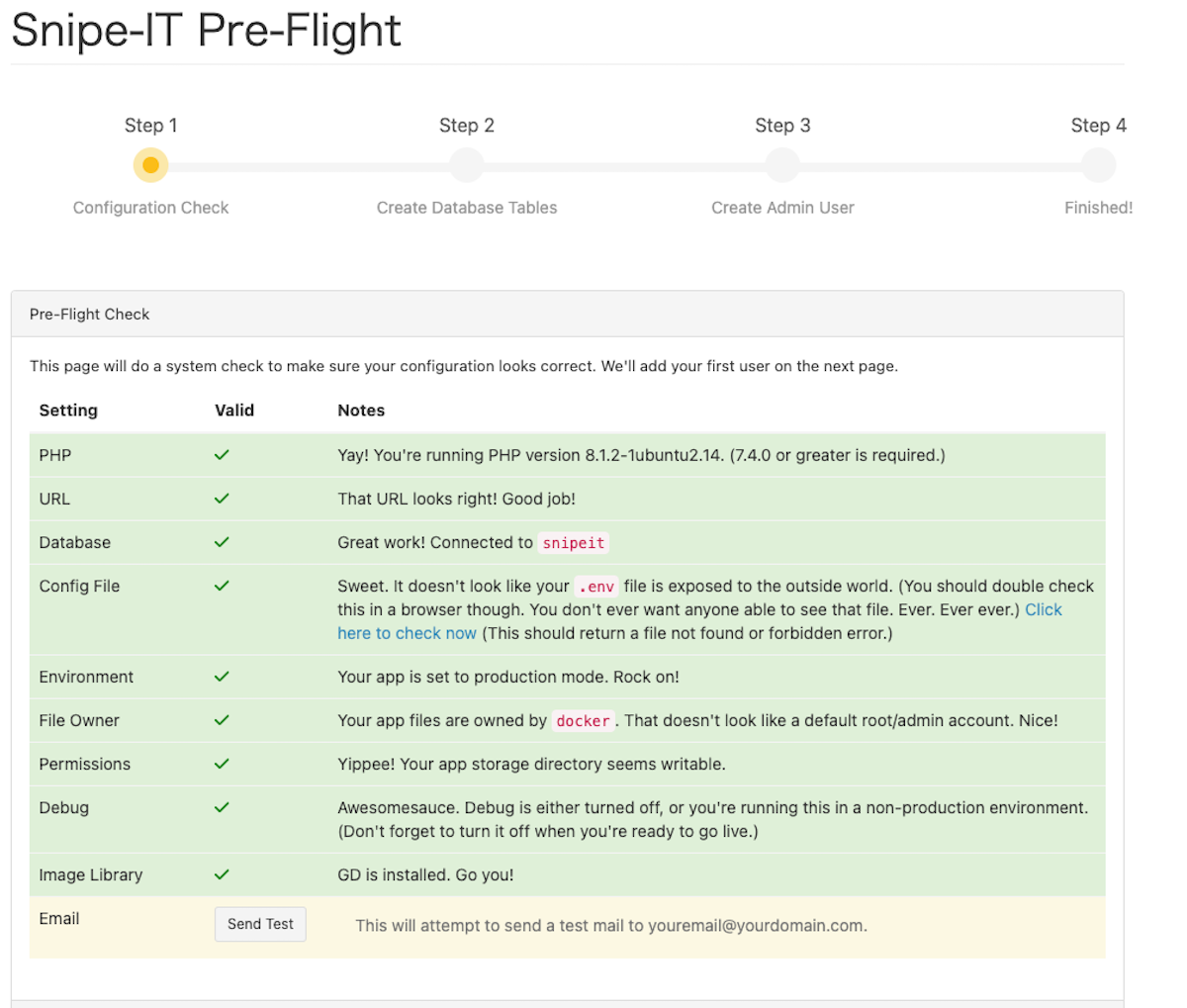Click the Pre-Flight Check panel header
Viewport: 1187px width, 1008px height.
click(90, 315)
